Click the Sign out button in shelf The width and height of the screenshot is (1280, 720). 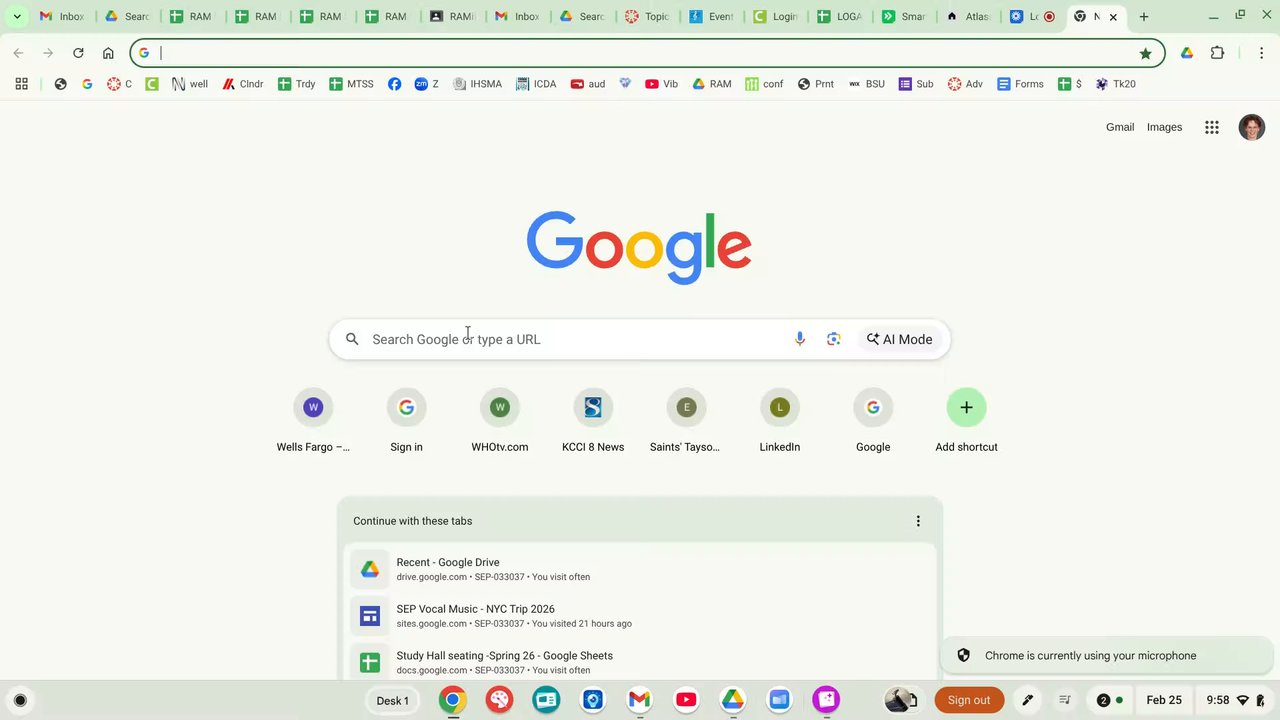969,700
